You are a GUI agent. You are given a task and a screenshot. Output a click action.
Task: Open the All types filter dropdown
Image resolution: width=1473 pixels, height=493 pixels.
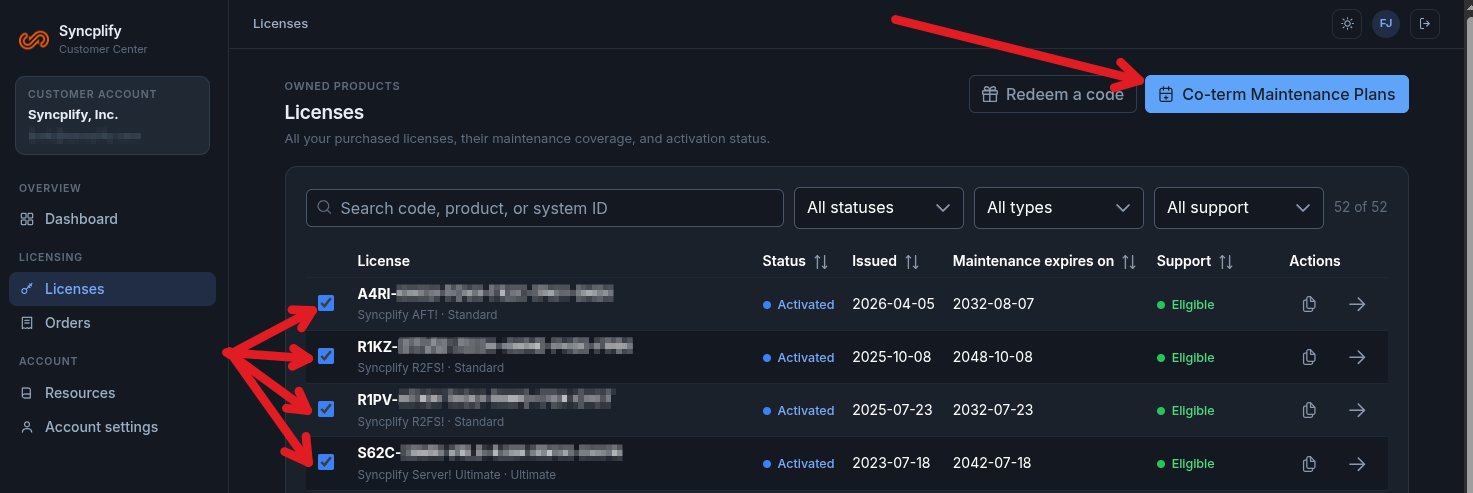coord(1059,207)
